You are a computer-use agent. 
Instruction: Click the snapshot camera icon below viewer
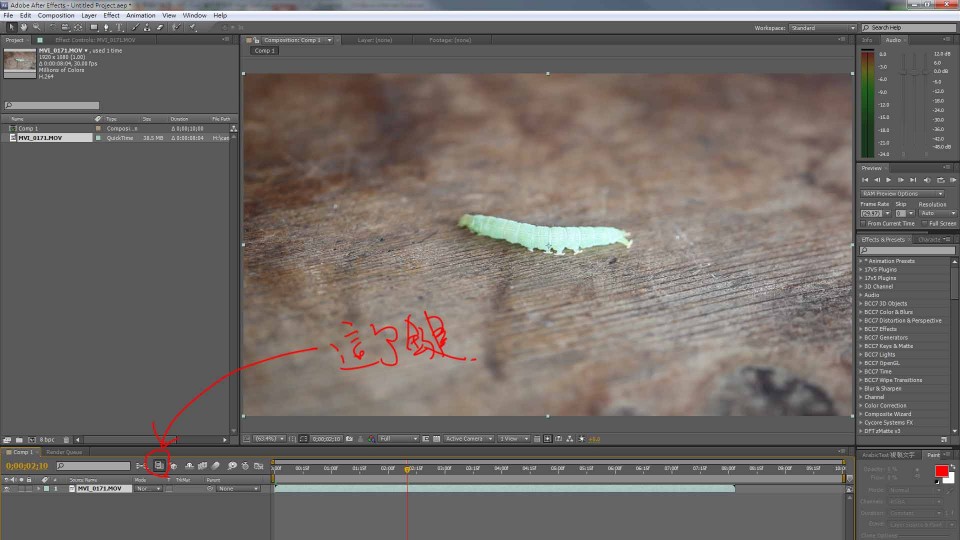[x=347, y=438]
